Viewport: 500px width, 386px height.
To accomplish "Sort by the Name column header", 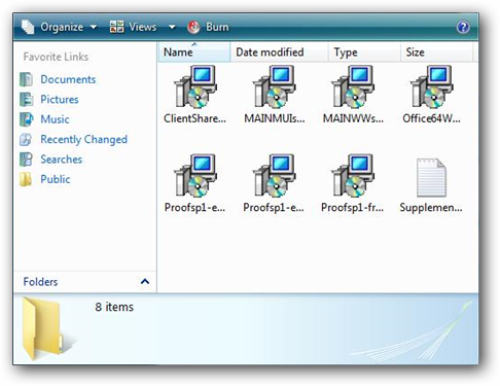I will tap(194, 52).
